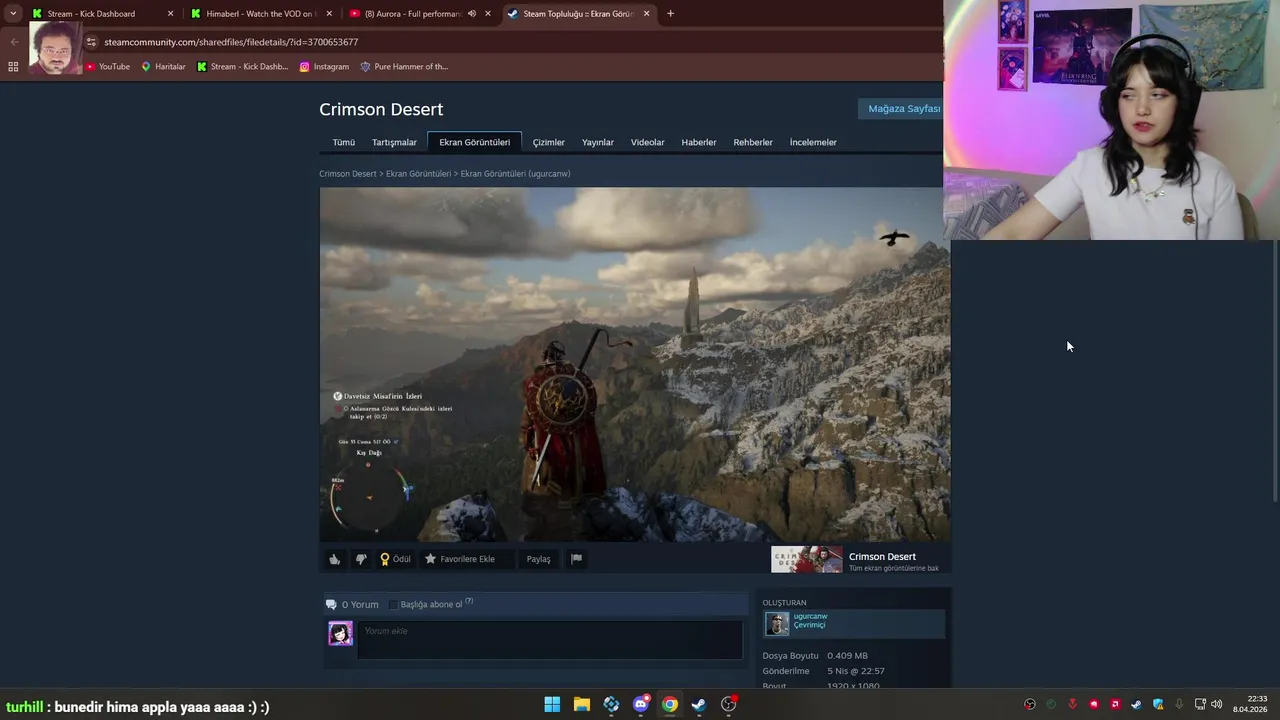Click the Windows Security shield tray icon

click(1158, 704)
